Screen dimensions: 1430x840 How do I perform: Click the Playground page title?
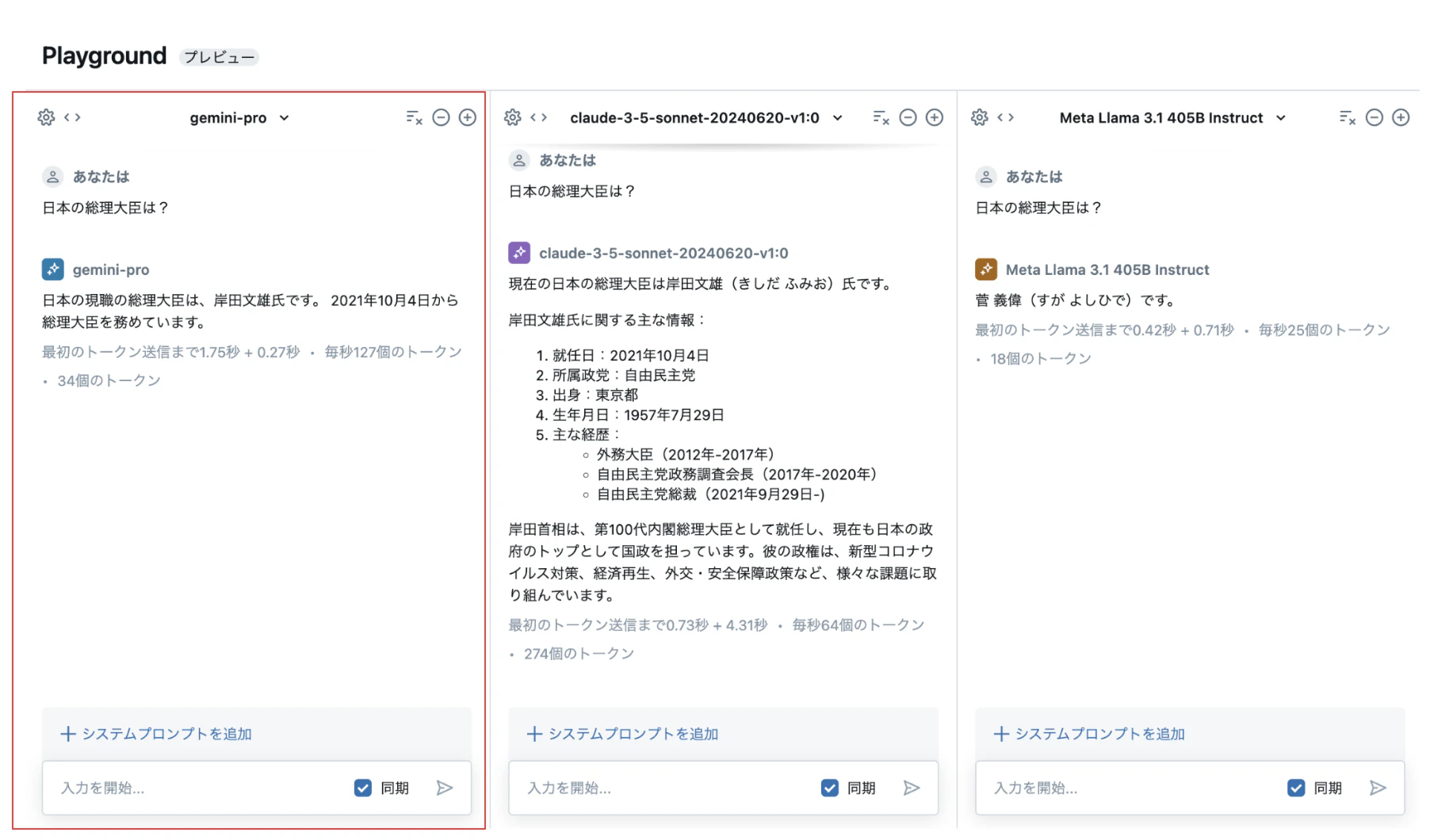tap(105, 55)
